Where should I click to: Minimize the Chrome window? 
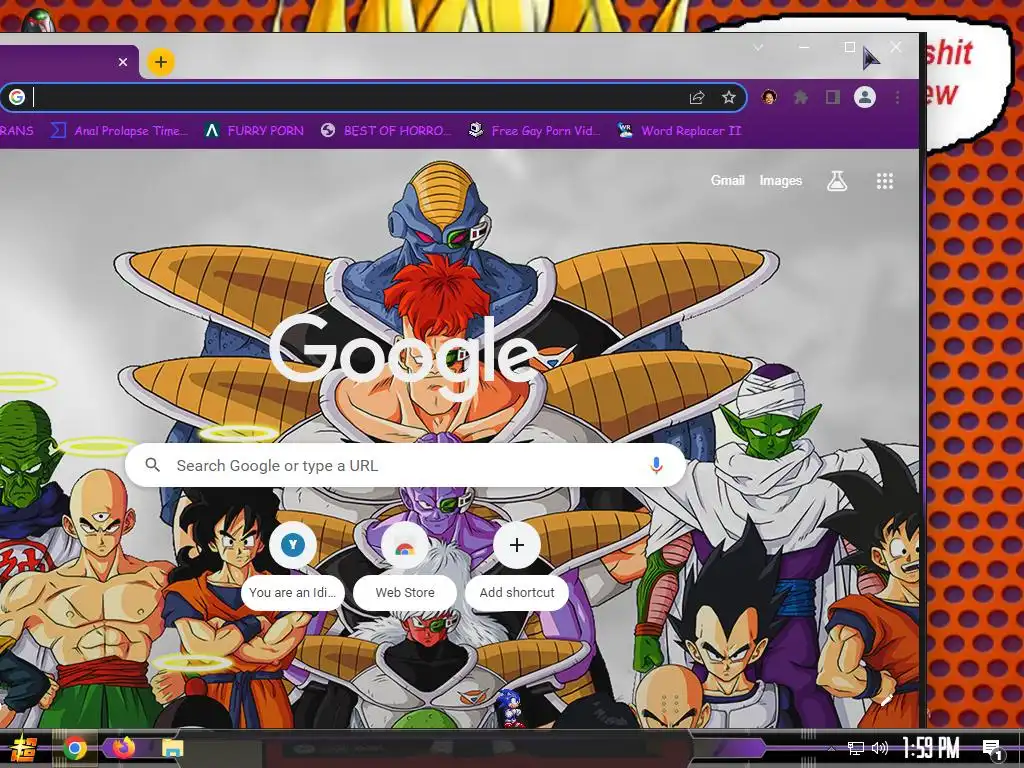[804, 47]
